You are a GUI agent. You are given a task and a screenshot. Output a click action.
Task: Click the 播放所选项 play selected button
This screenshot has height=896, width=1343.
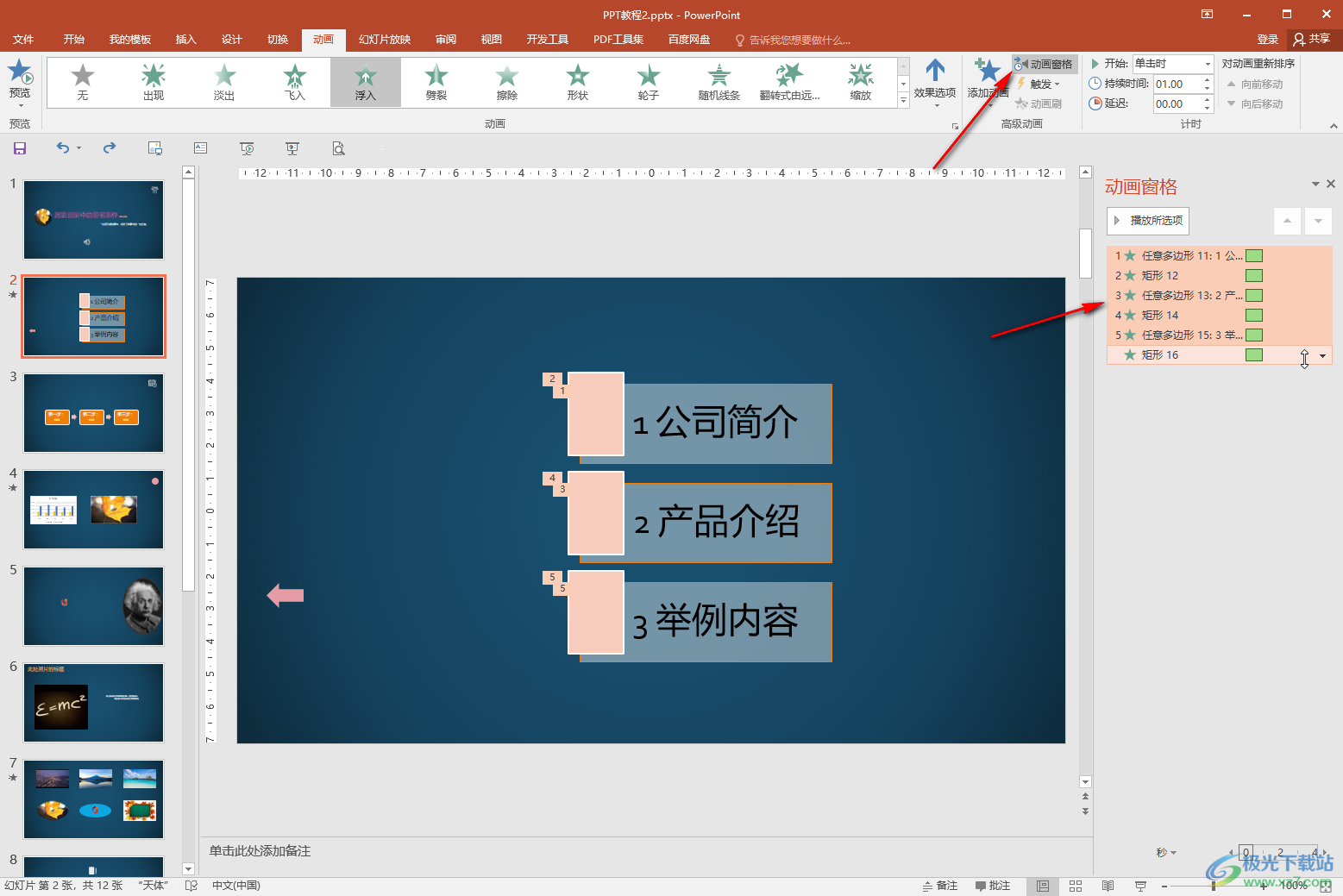[x=1148, y=221]
